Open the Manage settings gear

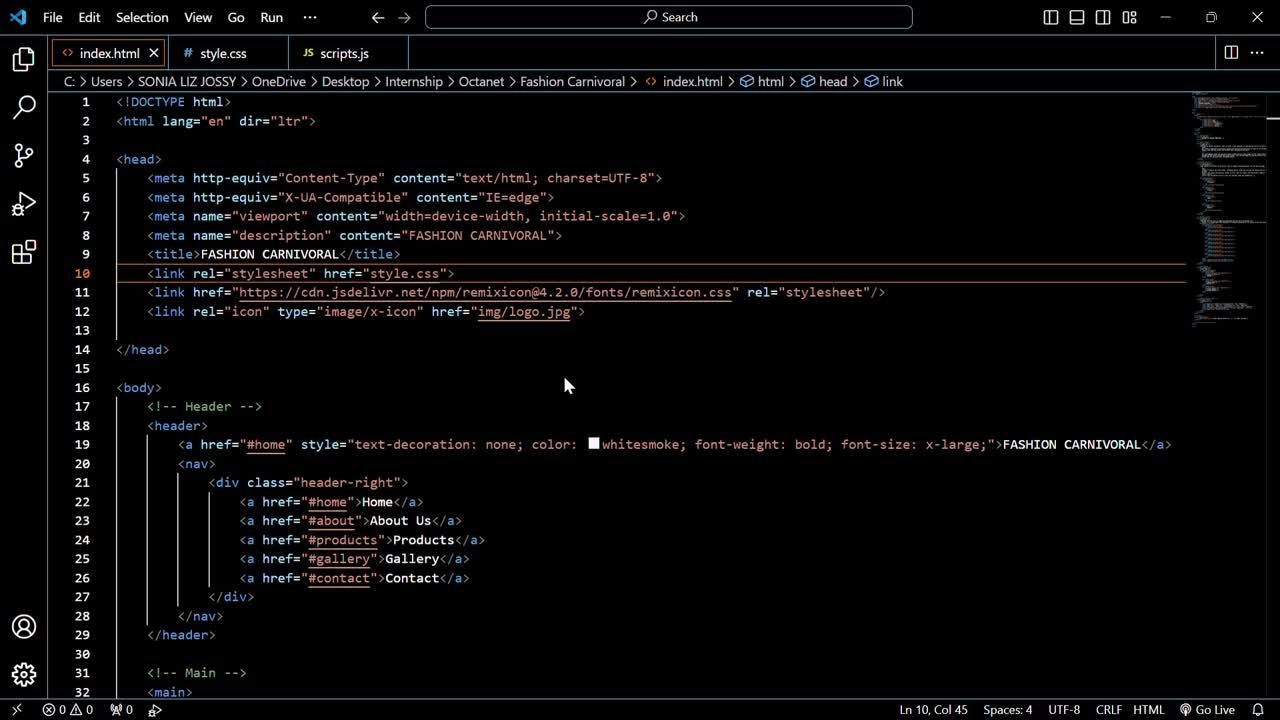click(x=24, y=675)
